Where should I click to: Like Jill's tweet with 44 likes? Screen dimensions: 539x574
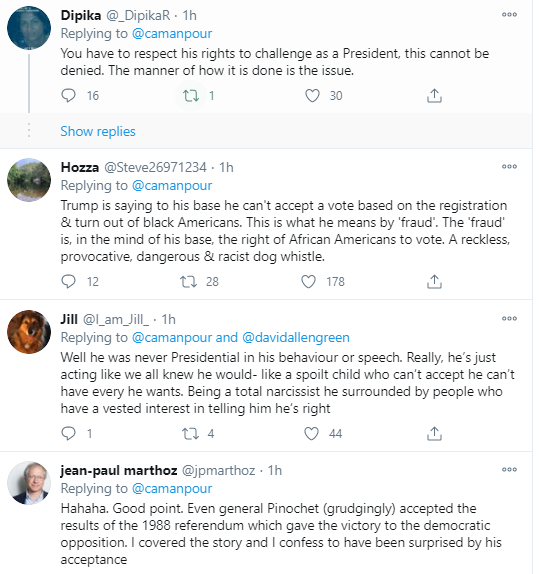(x=312, y=433)
